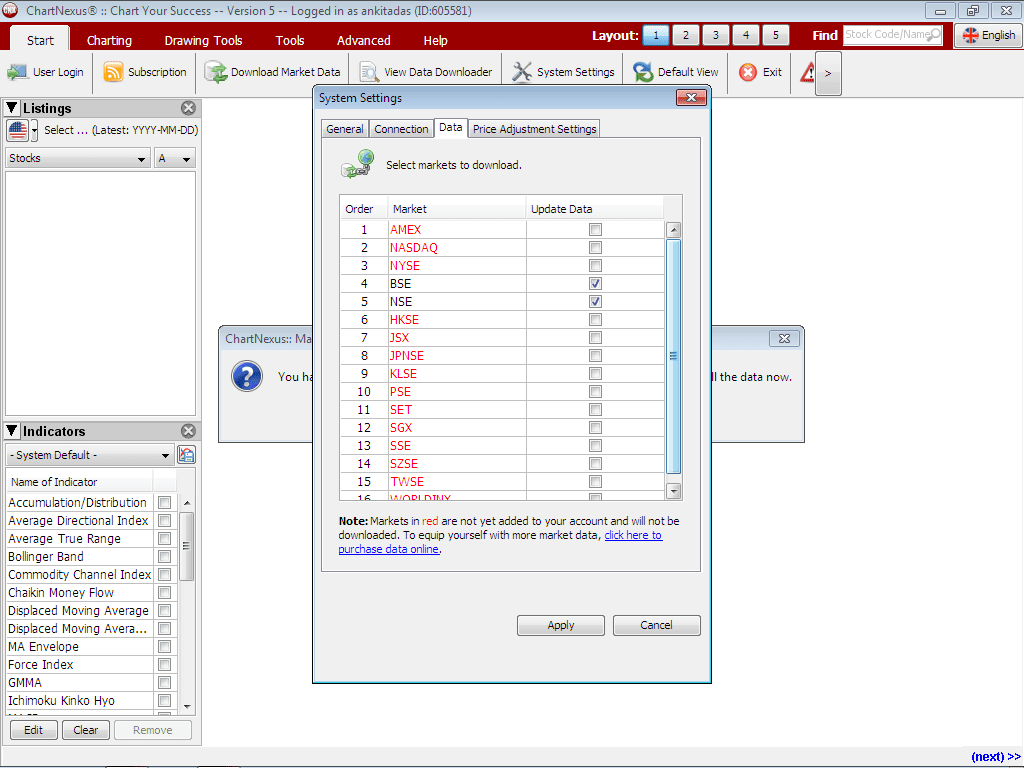This screenshot has width=1024, height=768.
Task: Click the Download Market Data icon
Action: [216, 72]
